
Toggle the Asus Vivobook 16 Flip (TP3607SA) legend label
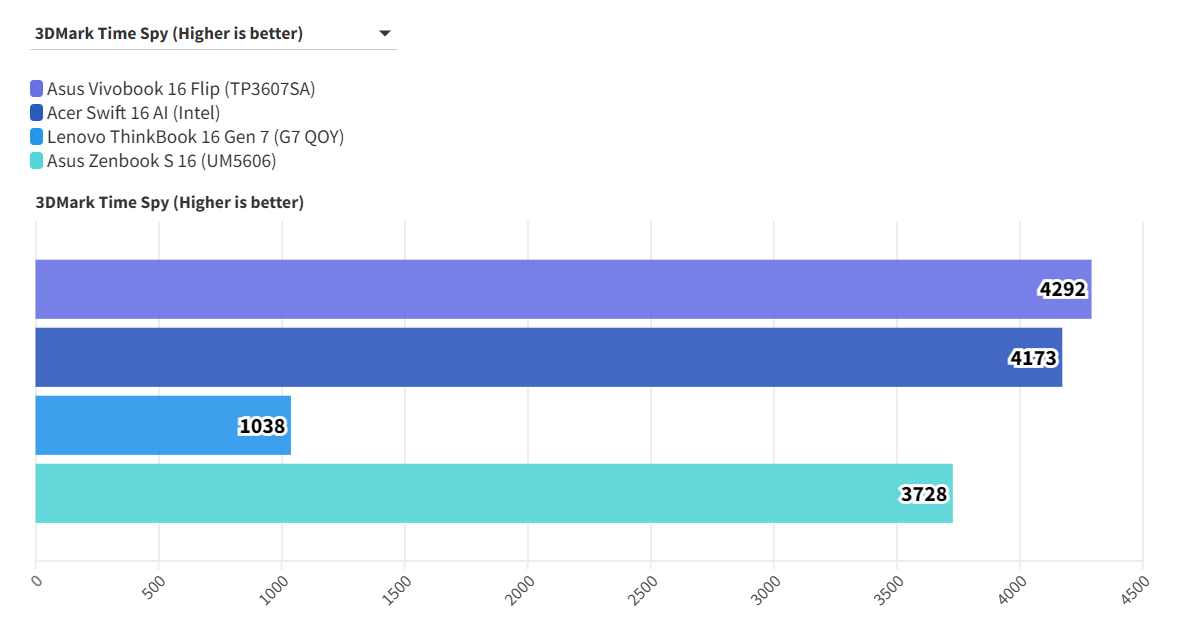[x=181, y=89]
